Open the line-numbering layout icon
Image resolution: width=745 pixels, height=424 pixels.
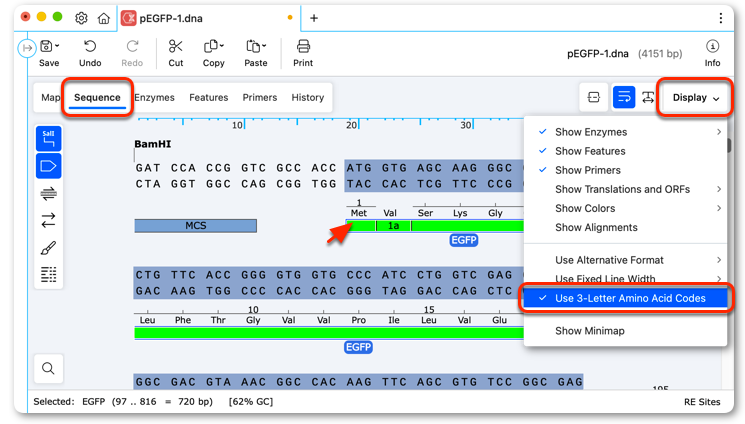pyautogui.click(x=48, y=274)
